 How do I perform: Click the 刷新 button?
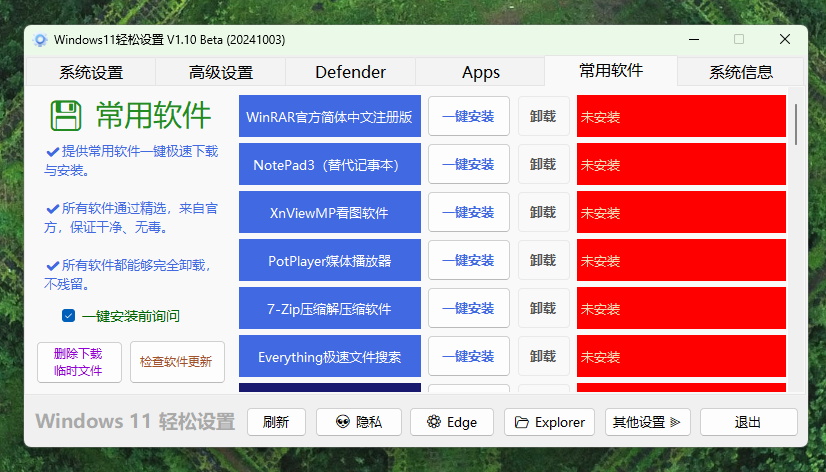276,422
